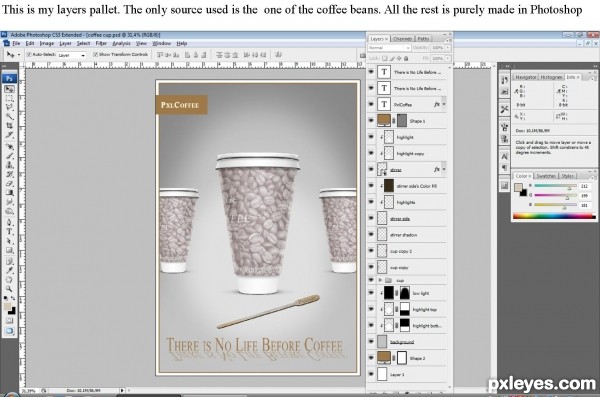Open the Opacity slider arrow

pyautogui.click(x=448, y=48)
